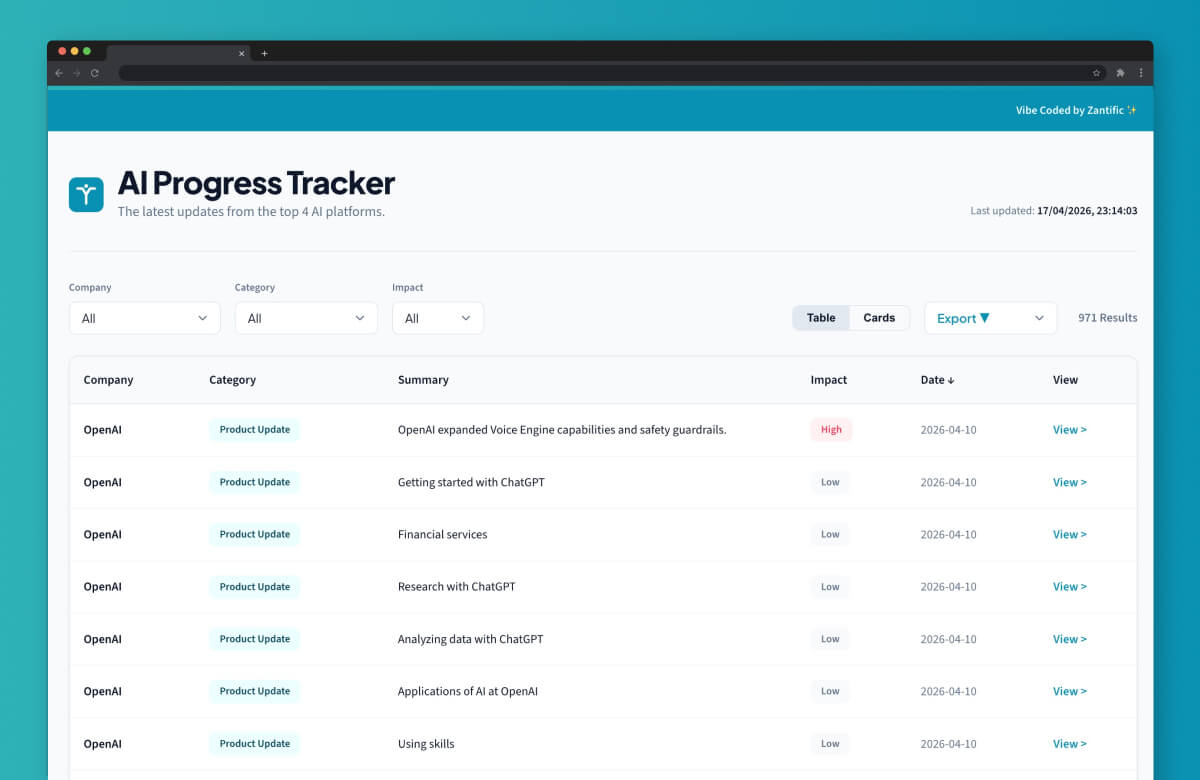Reload the page with the refresh icon
Image resolution: width=1200 pixels, height=780 pixels.
[95, 73]
